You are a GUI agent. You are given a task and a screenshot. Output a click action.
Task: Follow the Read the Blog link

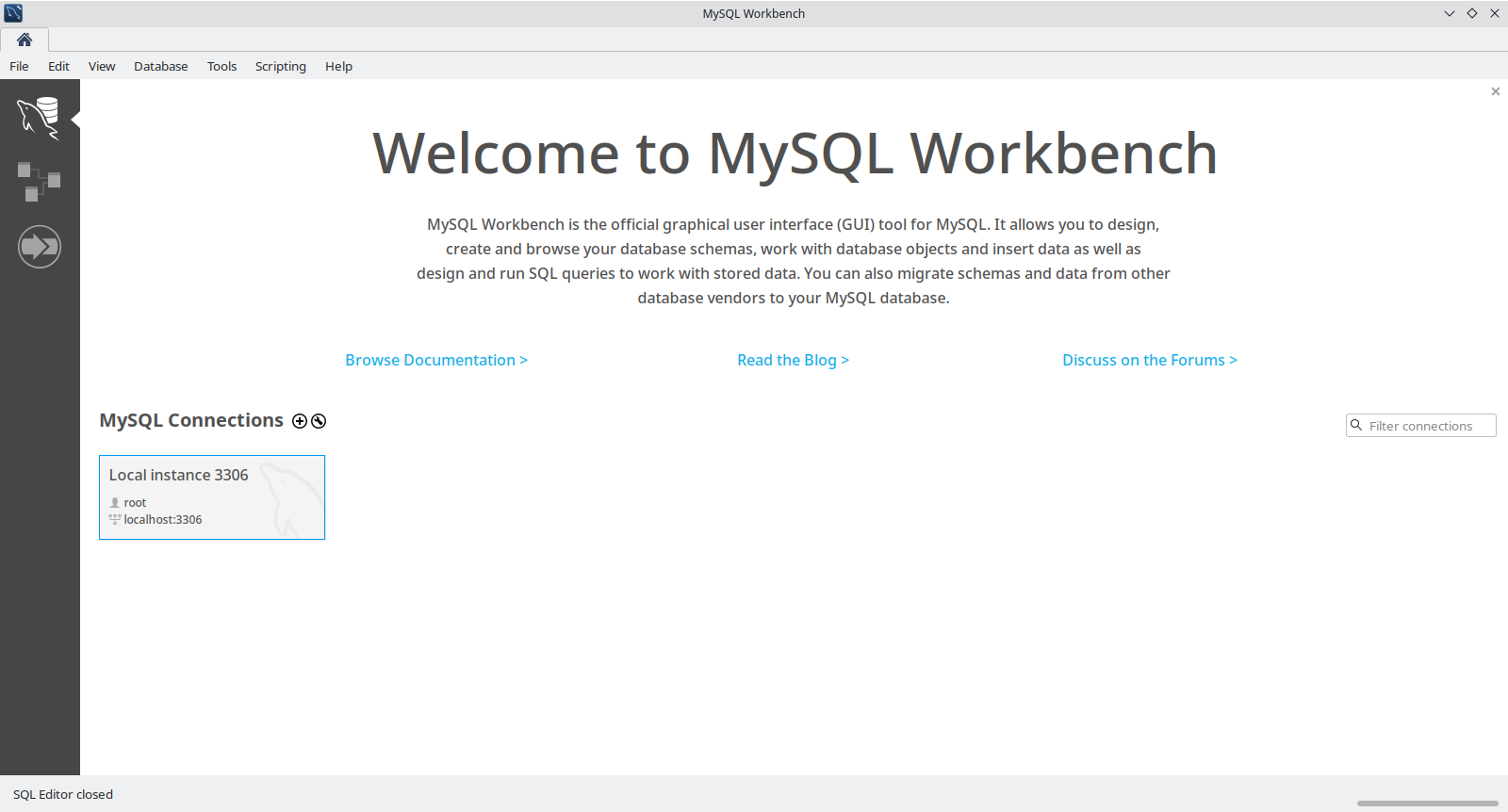pos(793,360)
